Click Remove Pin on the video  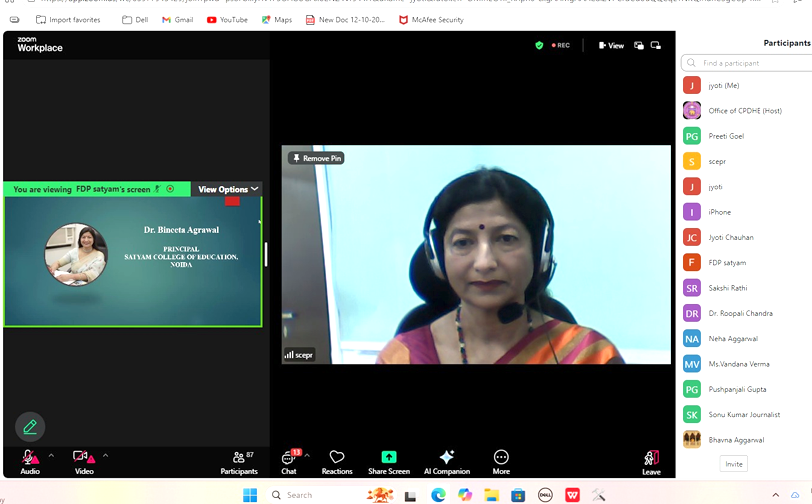pyautogui.click(x=316, y=158)
